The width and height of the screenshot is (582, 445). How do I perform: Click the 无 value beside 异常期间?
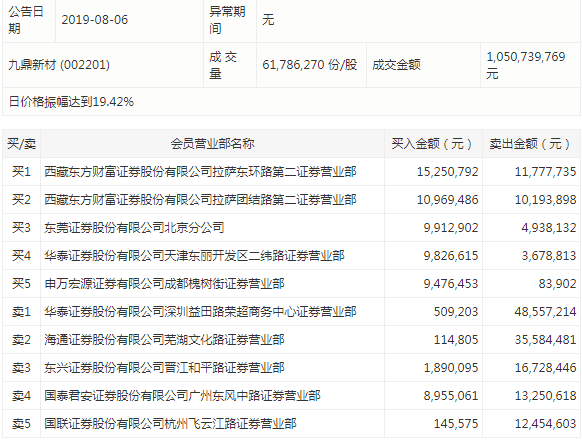[x=268, y=20]
